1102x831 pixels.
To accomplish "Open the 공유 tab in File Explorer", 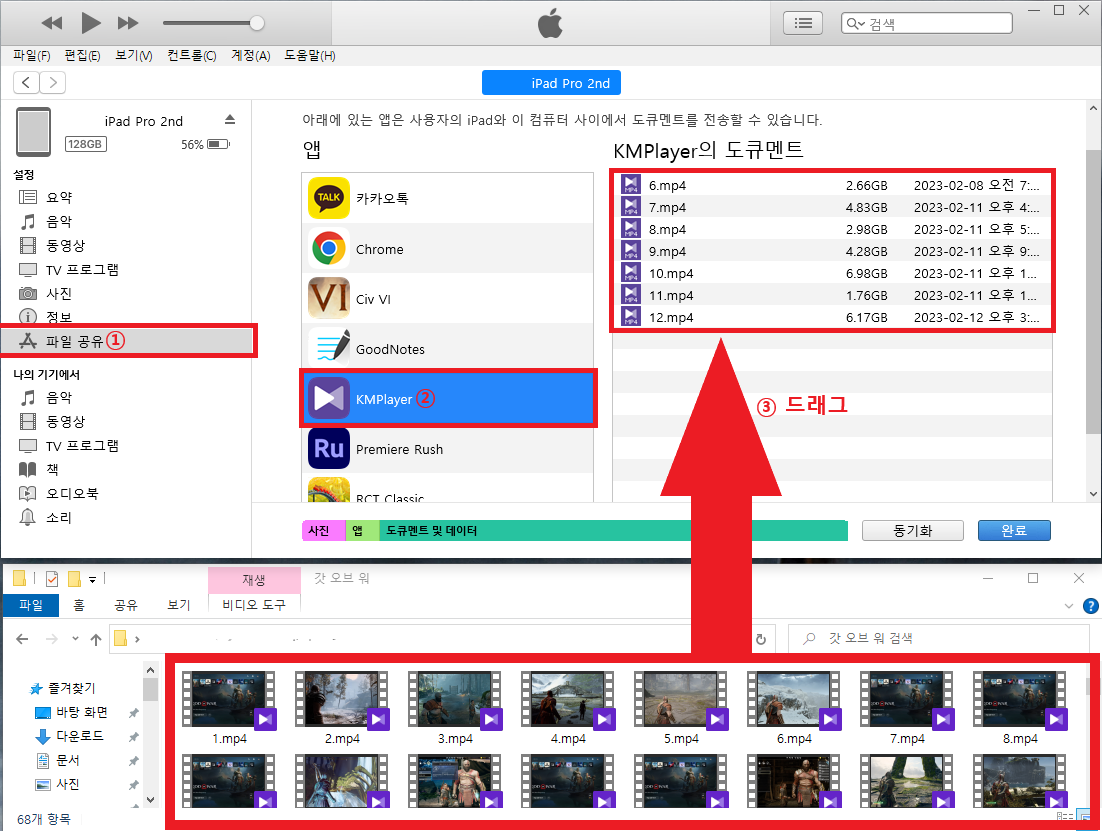I will tap(126, 605).
